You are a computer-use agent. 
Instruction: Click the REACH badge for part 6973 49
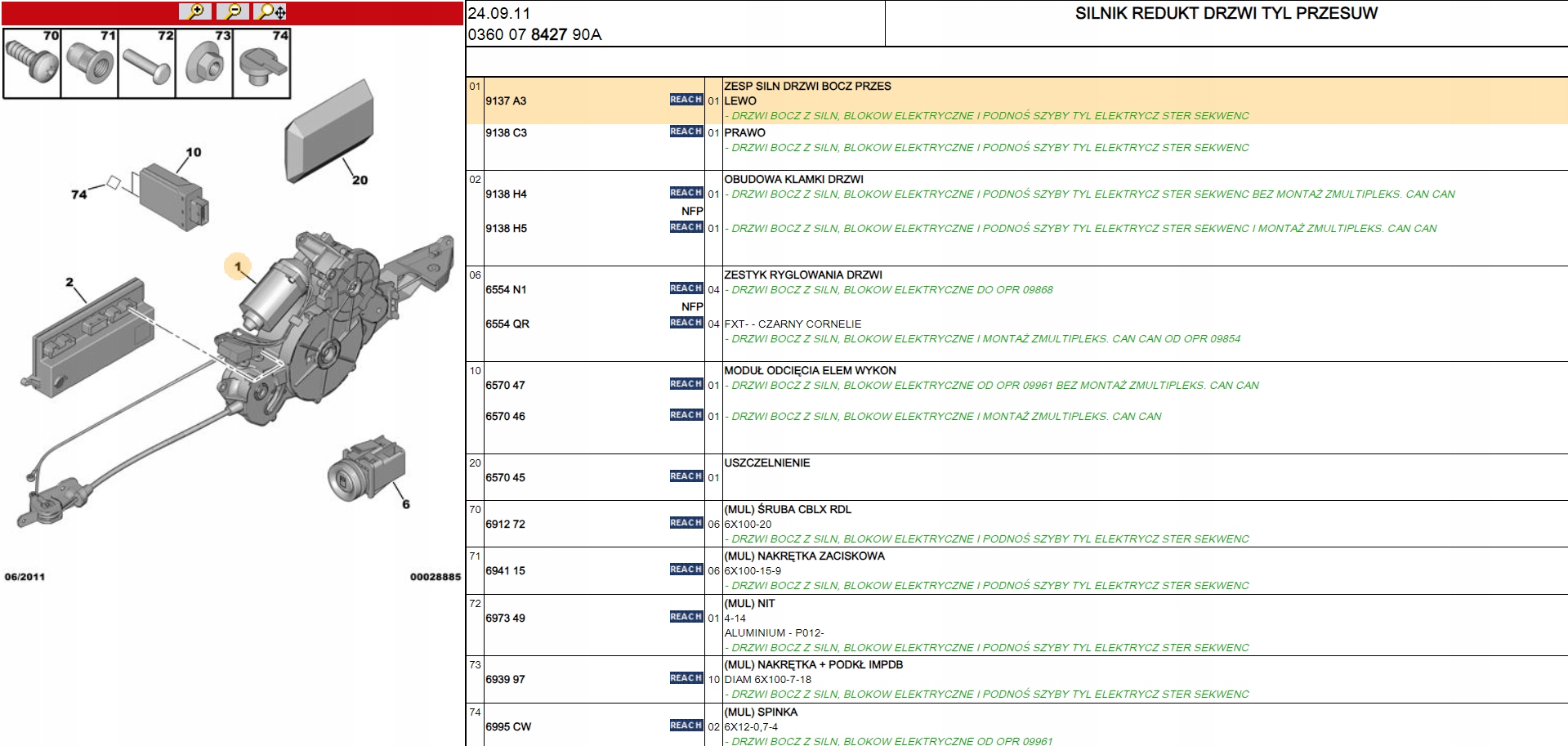coord(686,617)
